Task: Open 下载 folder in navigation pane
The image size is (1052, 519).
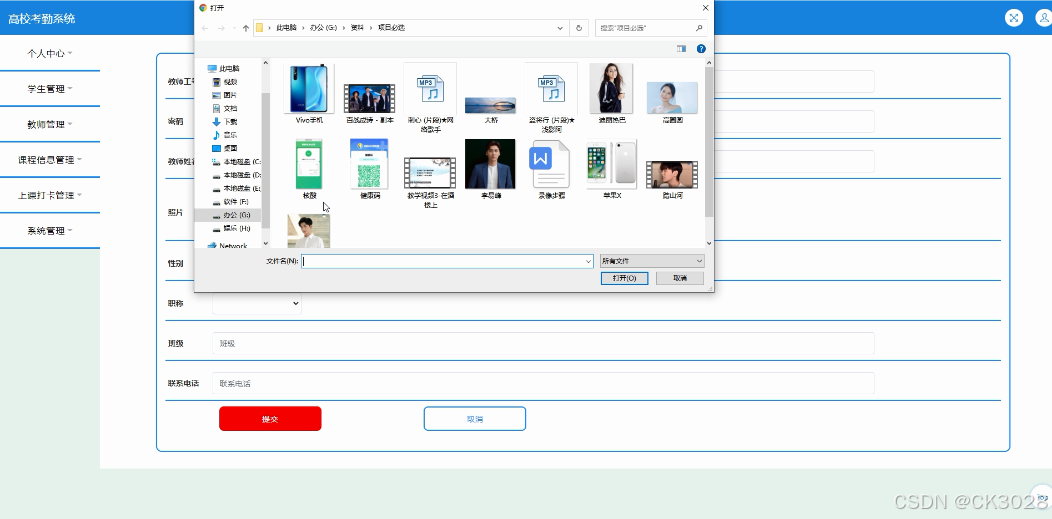Action: [225, 122]
